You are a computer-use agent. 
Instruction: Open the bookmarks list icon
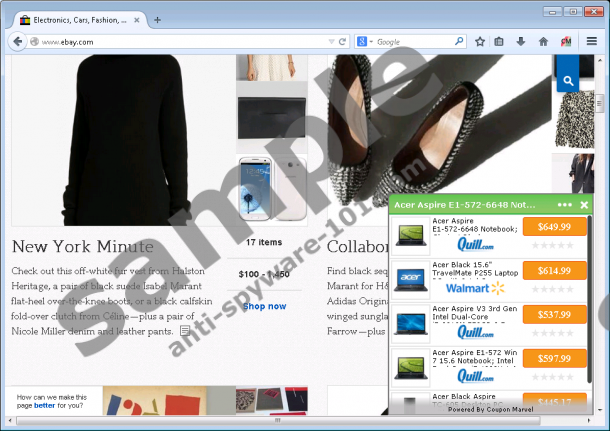pyautogui.click(x=499, y=42)
